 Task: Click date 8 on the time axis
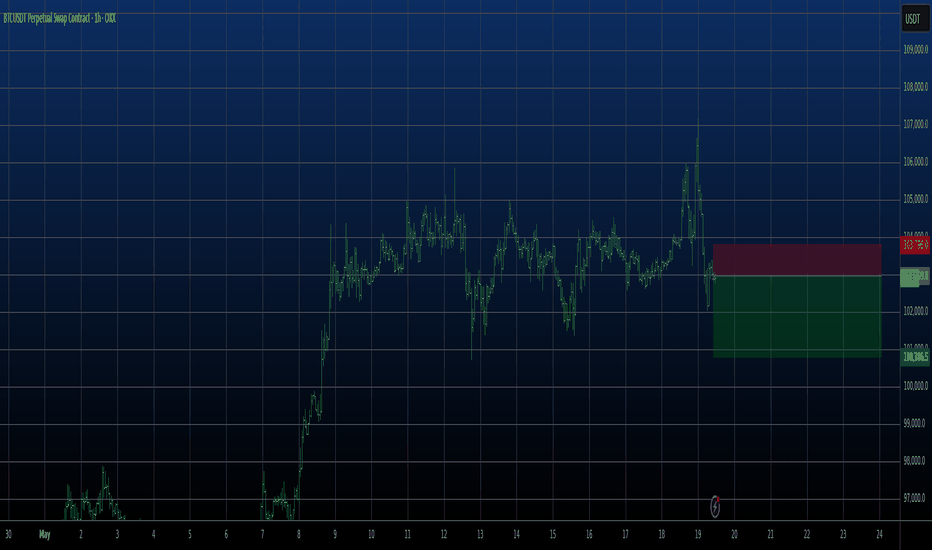coord(298,535)
